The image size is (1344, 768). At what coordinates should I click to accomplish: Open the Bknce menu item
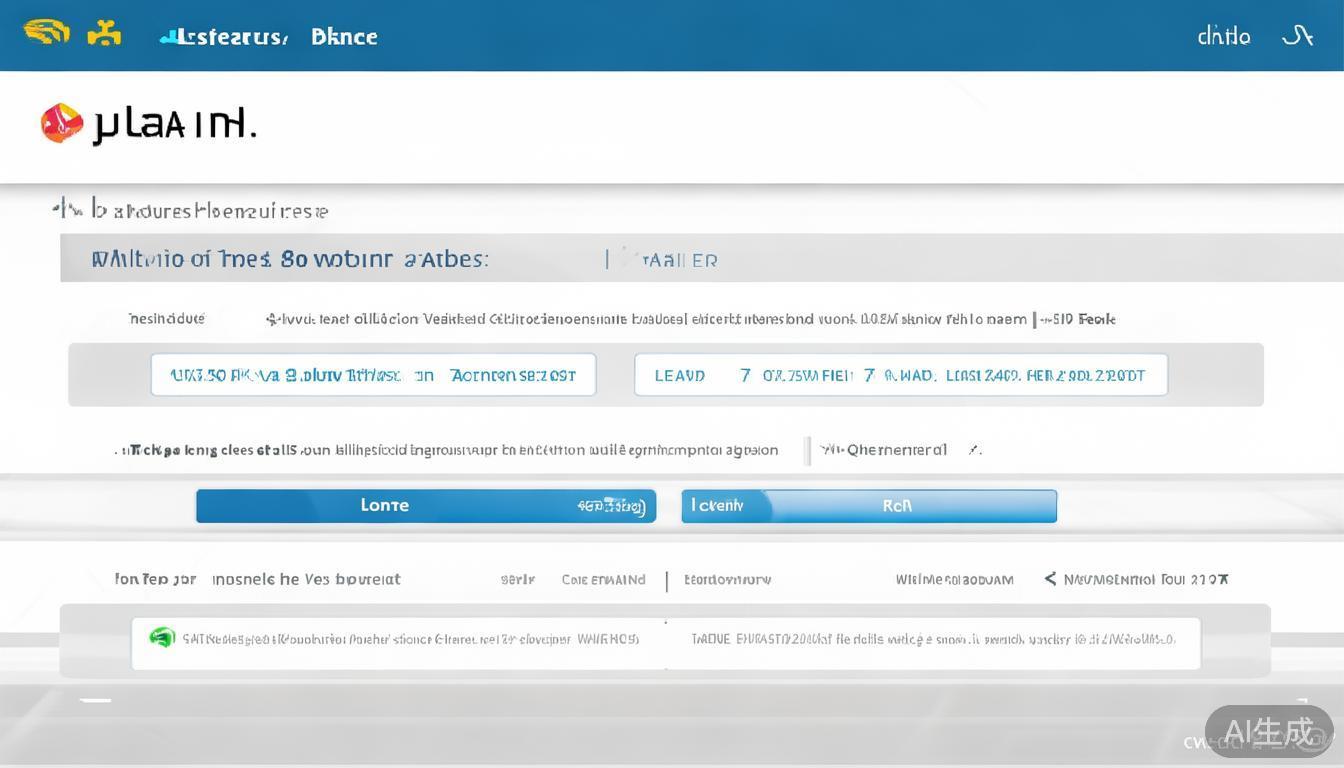tap(344, 37)
